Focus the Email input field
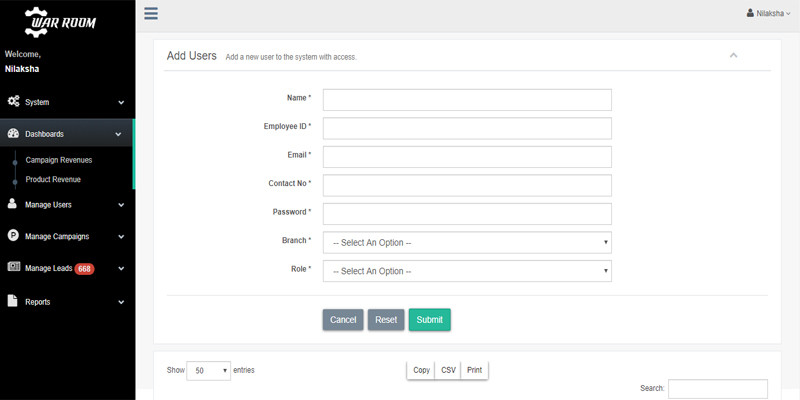 pos(467,157)
